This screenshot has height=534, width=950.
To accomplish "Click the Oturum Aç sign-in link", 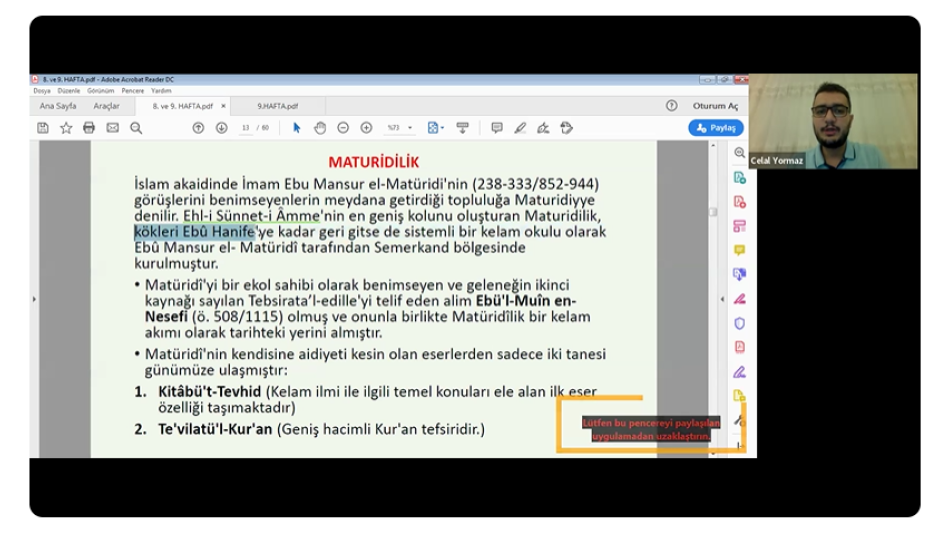I will (715, 105).
